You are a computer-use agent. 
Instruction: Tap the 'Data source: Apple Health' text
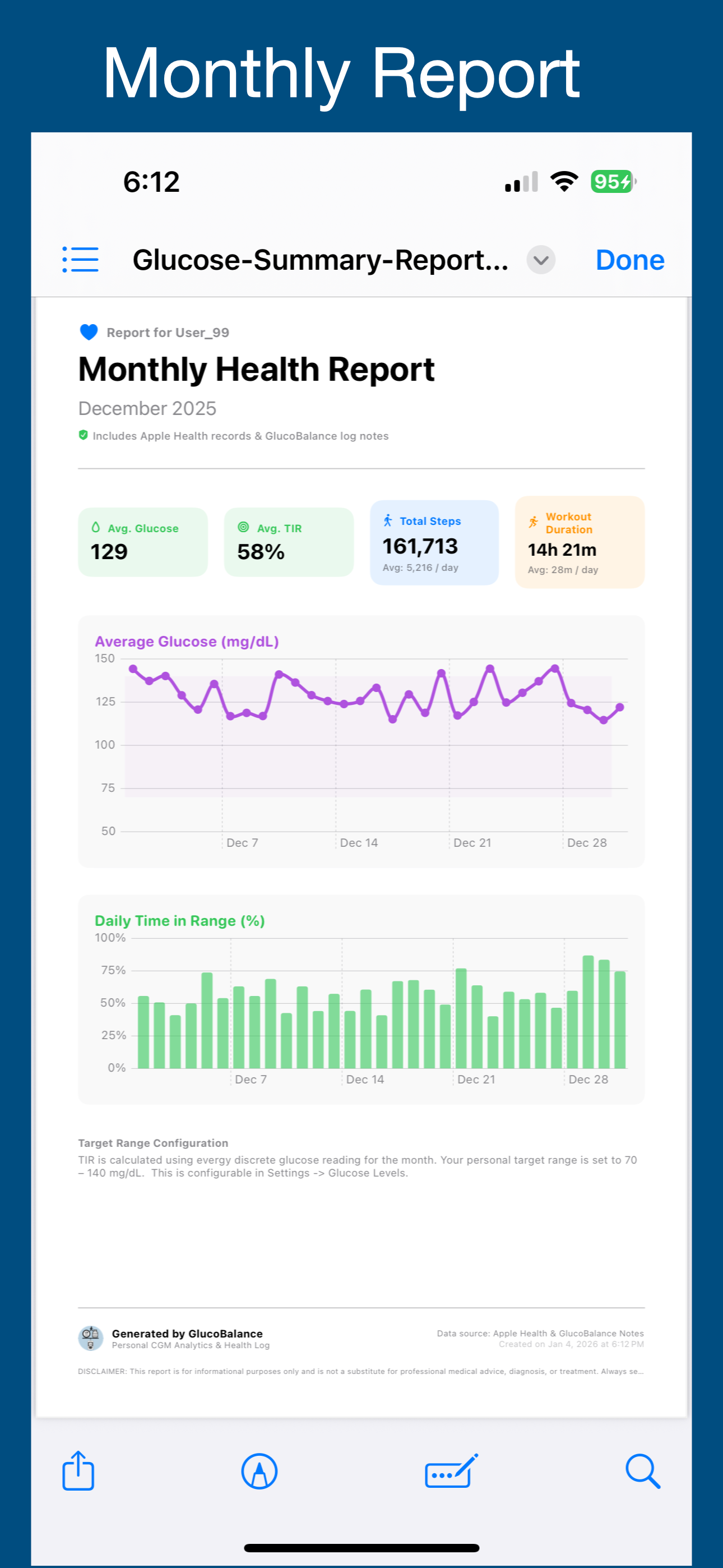pyautogui.click(x=540, y=1333)
